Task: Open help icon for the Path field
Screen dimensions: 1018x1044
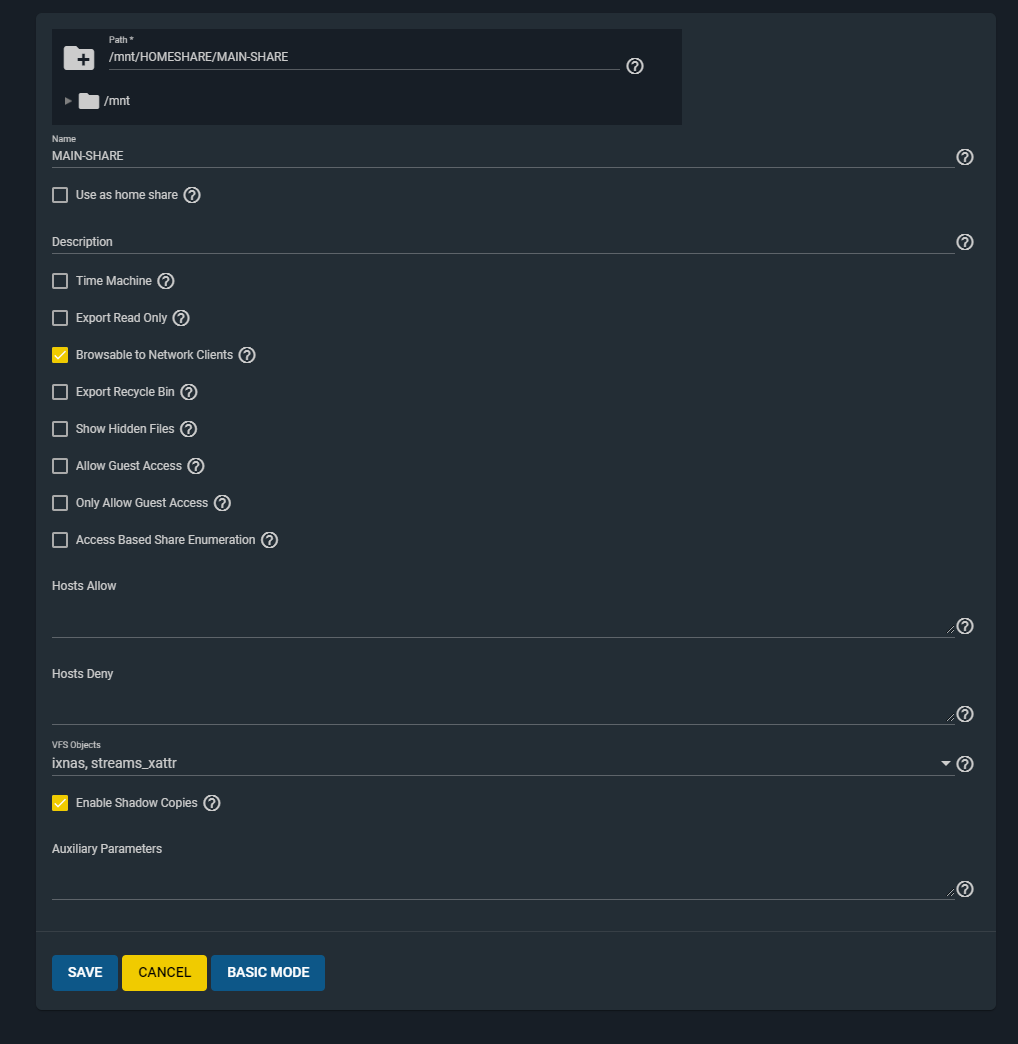Action: point(635,66)
